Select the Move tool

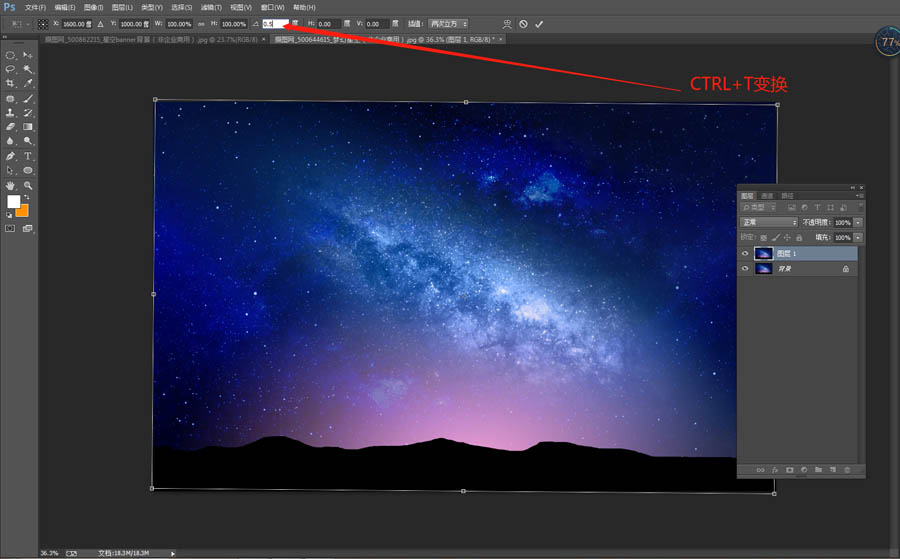(x=28, y=56)
